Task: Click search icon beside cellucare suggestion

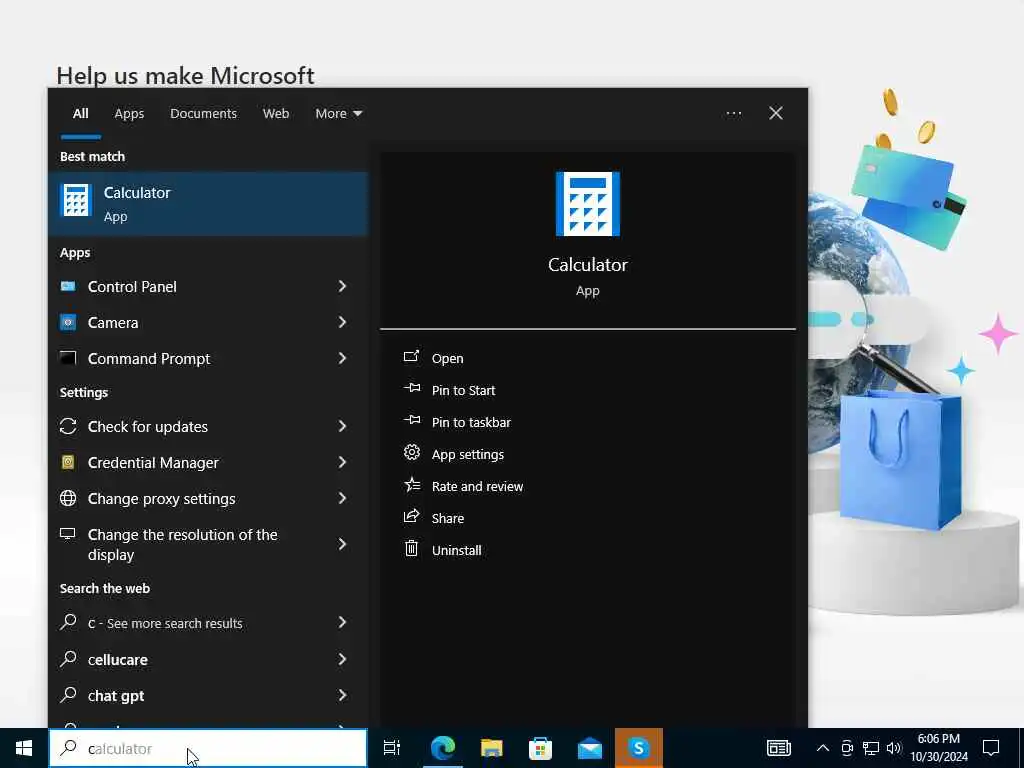Action: point(68,659)
